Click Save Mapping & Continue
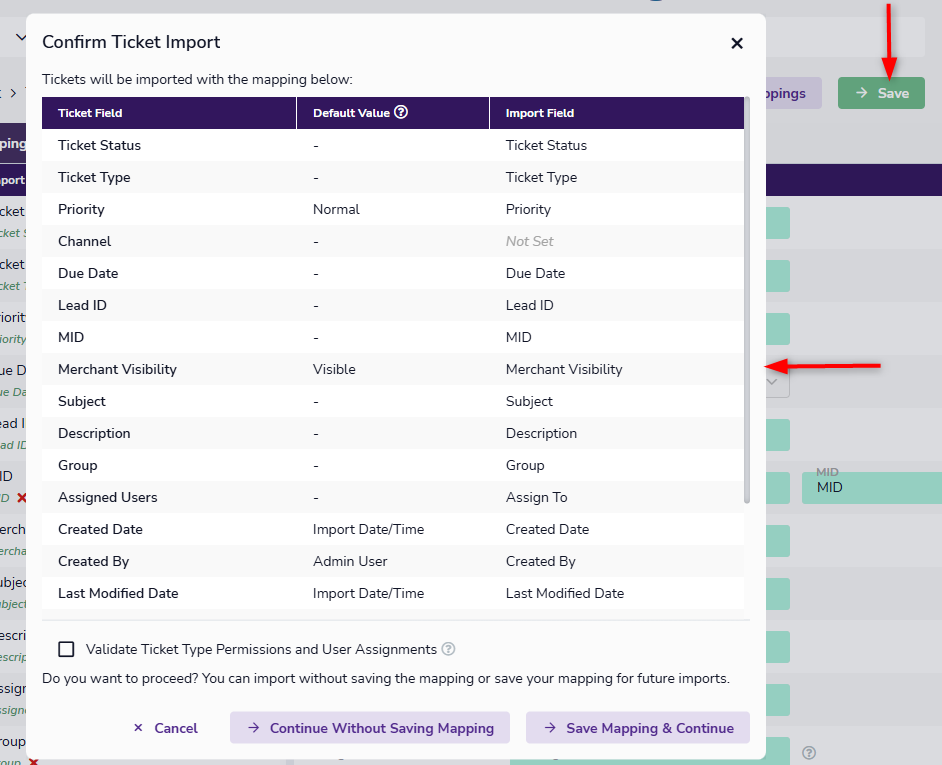942x765 pixels. tap(638, 728)
